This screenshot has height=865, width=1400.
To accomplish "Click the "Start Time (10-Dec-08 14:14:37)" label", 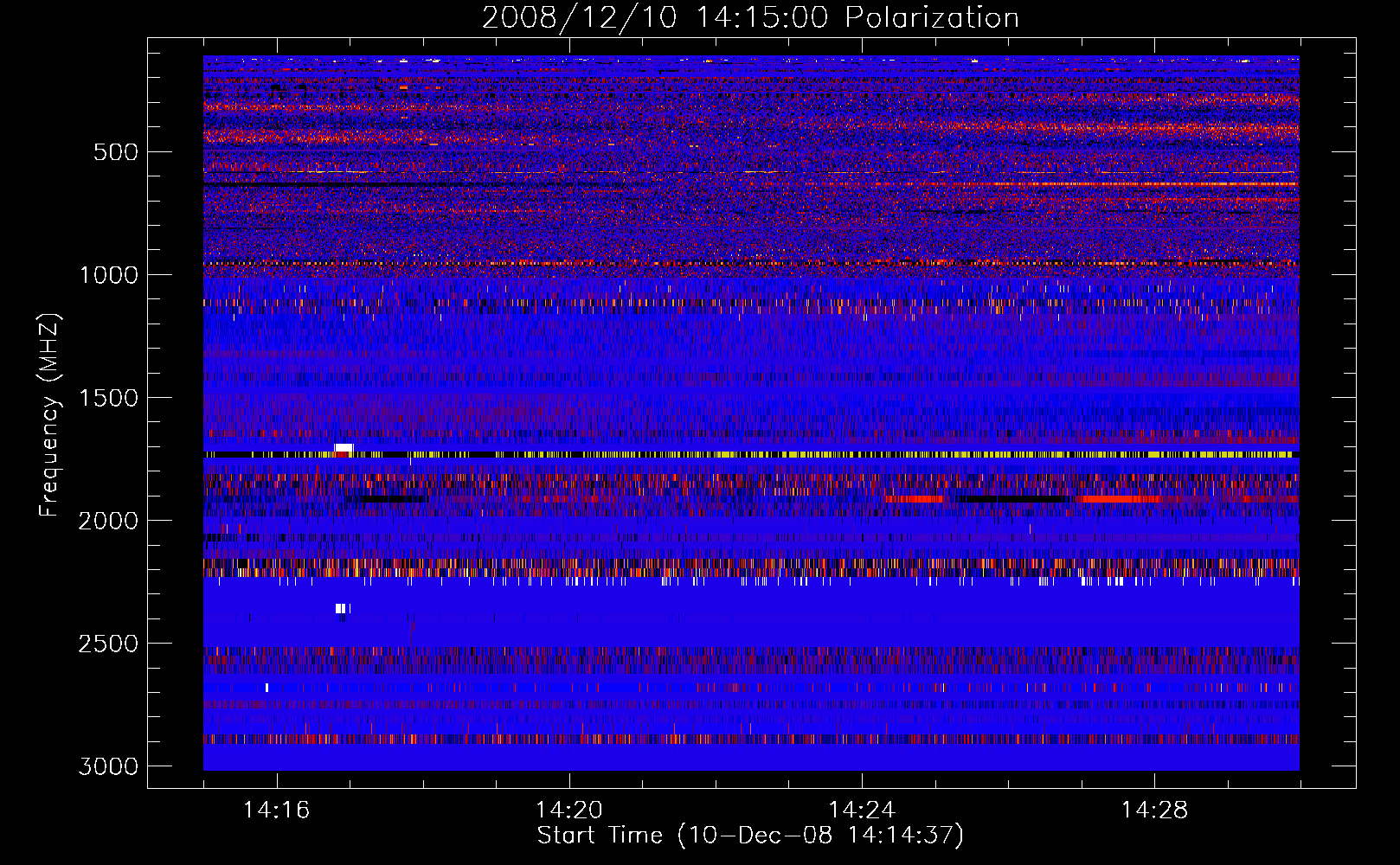I will coord(750,836).
